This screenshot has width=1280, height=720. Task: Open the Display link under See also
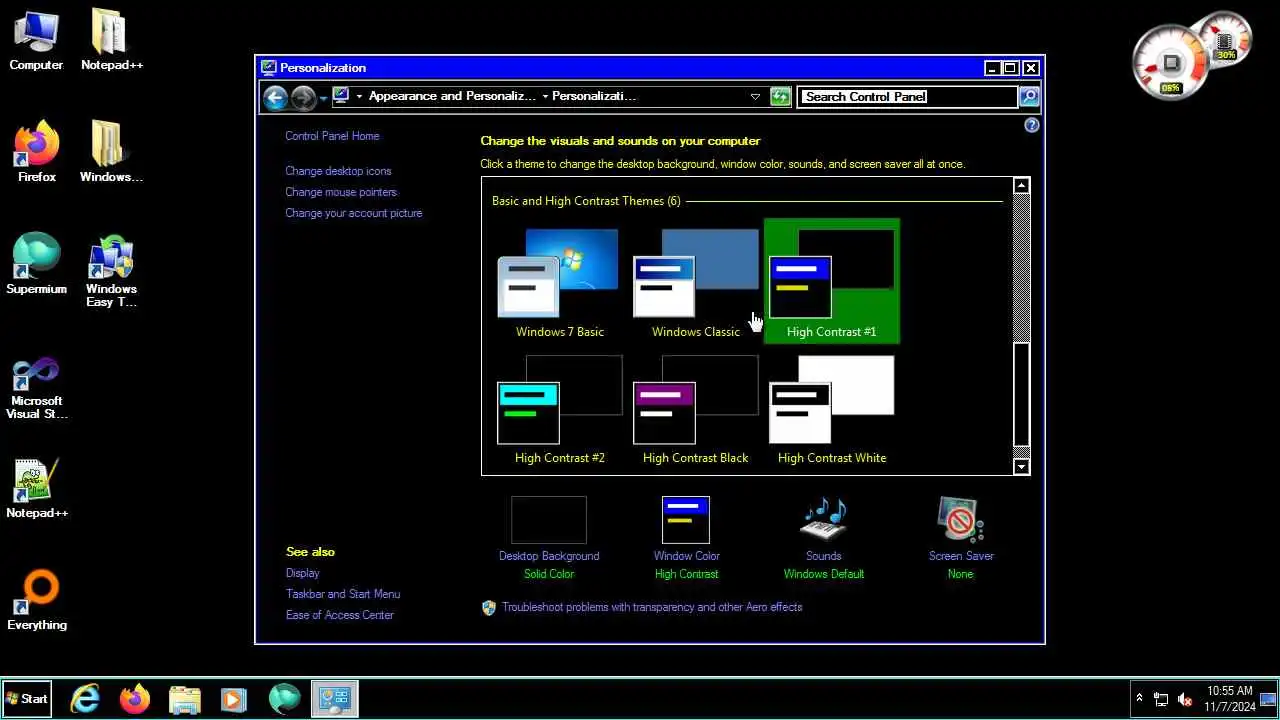pyautogui.click(x=303, y=573)
